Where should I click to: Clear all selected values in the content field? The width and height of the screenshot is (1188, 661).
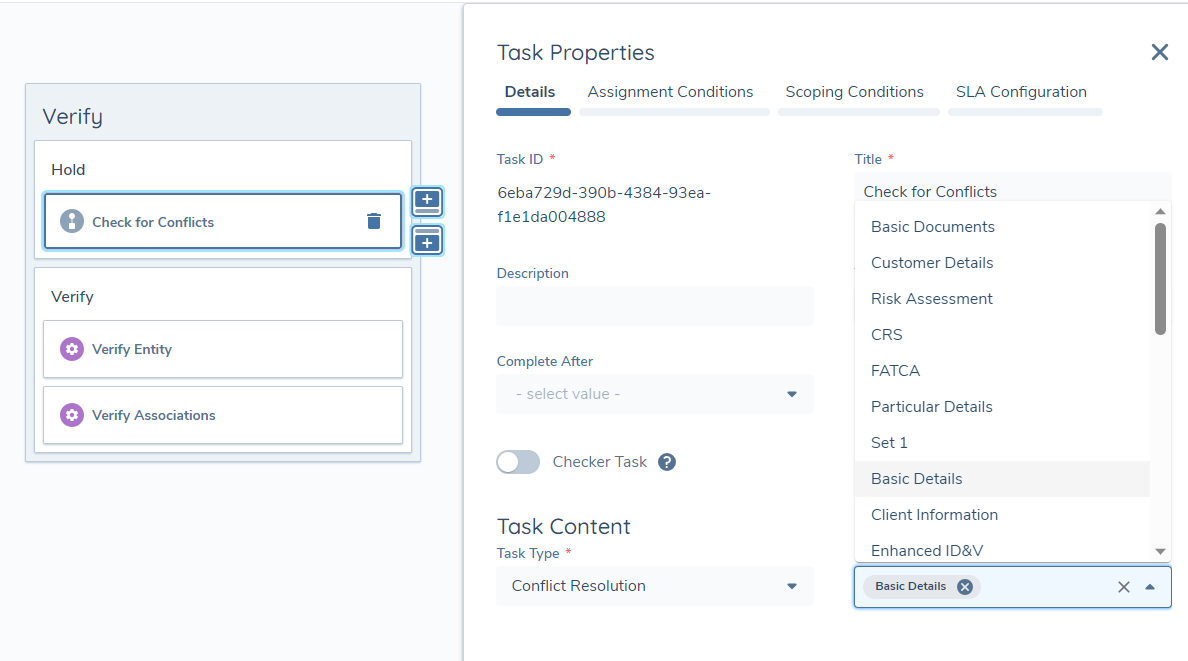point(1123,587)
